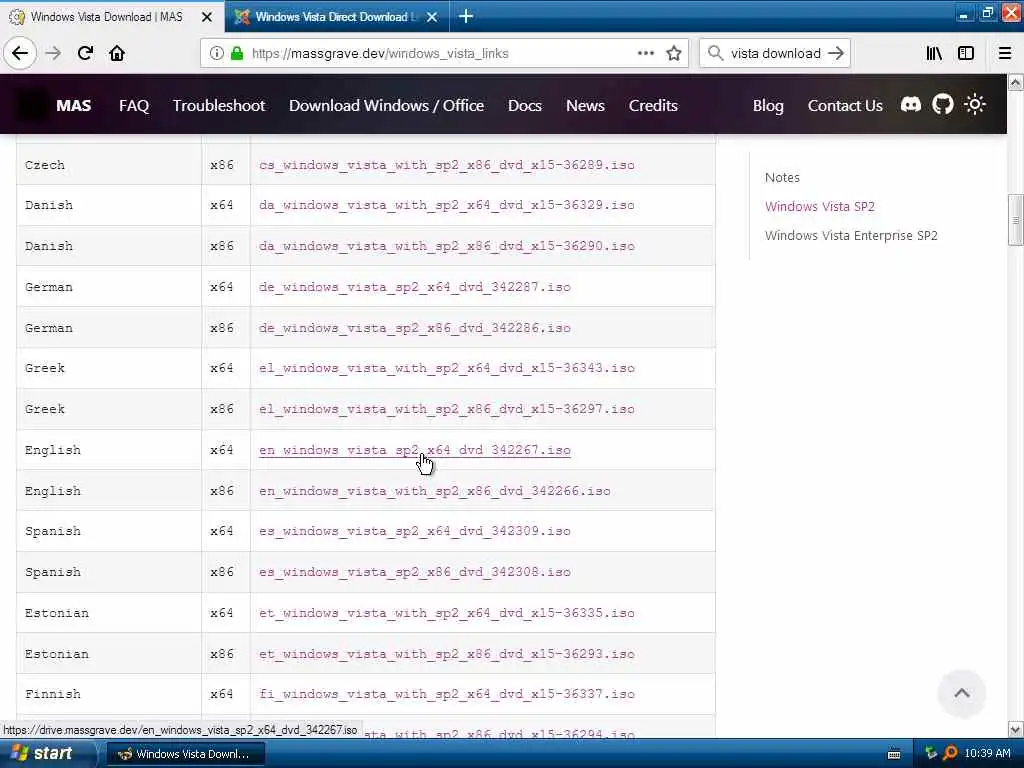Jump to Windows Vista Enterprise SP2 section

[851, 235]
